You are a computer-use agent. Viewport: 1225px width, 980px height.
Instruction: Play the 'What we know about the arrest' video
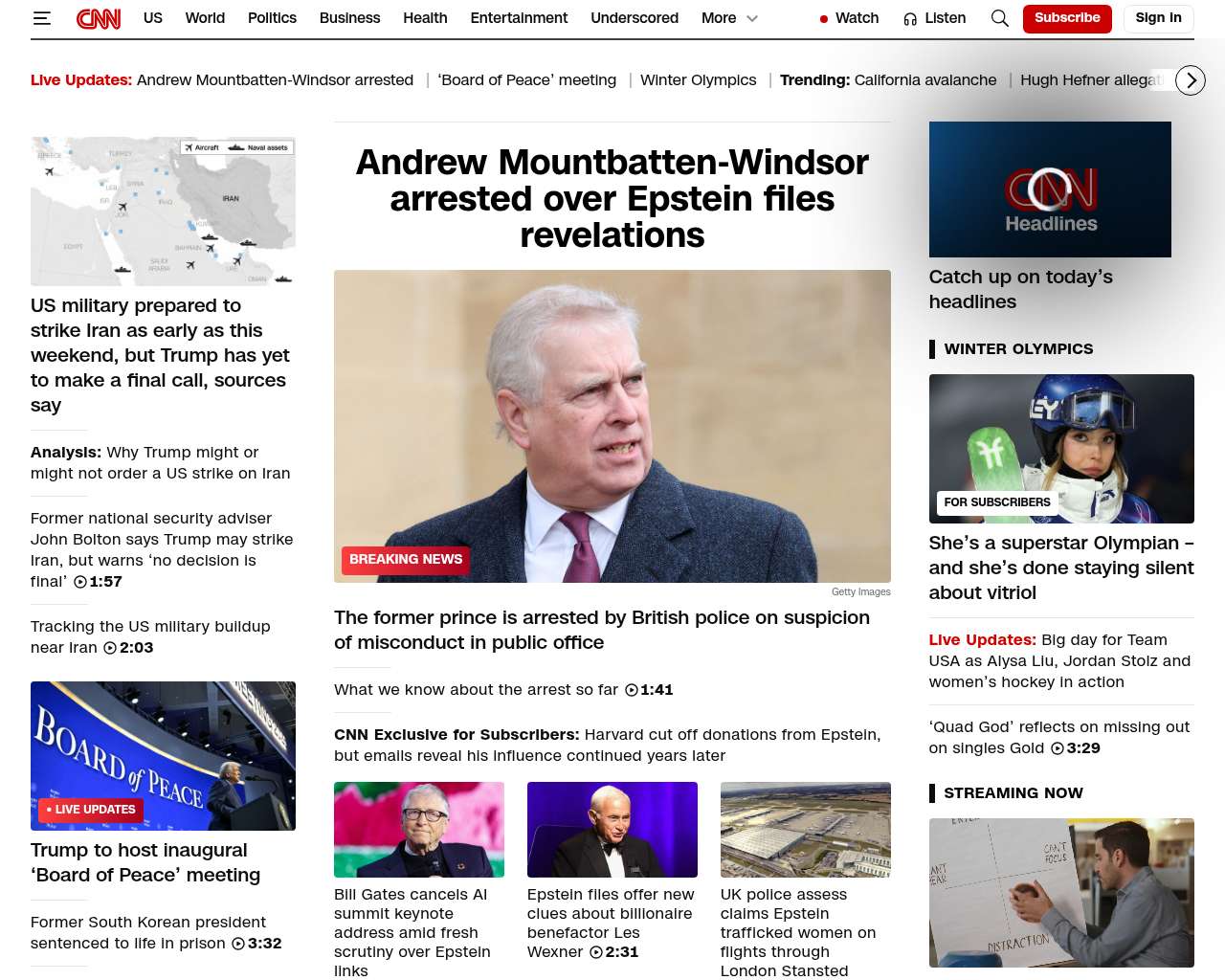point(632,690)
